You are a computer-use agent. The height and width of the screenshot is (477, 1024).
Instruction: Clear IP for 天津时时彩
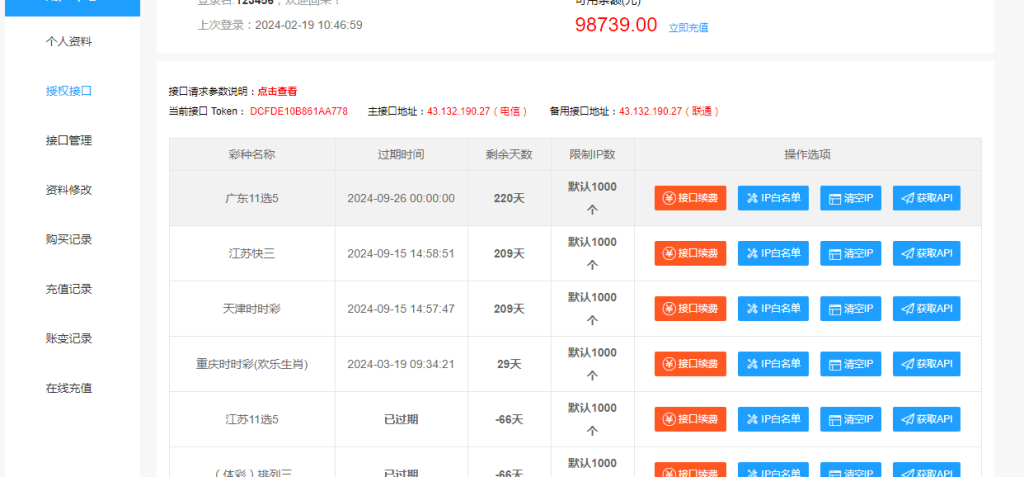(850, 308)
